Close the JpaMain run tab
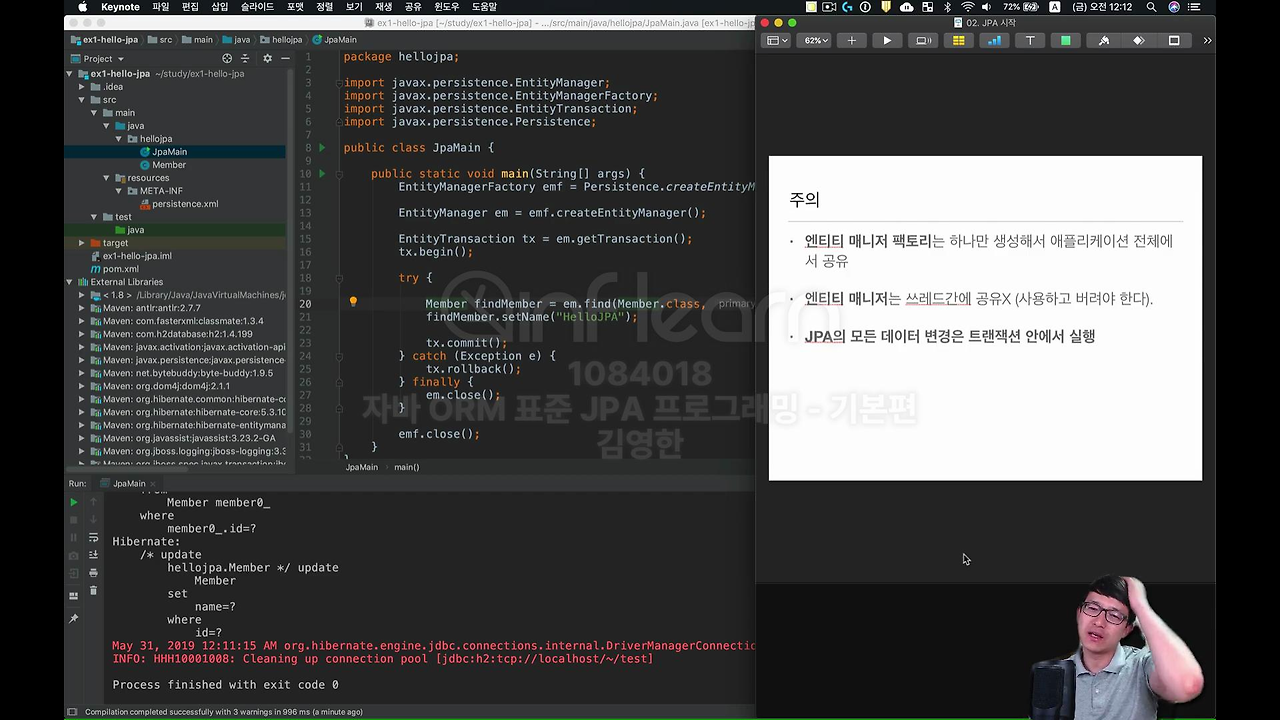Image resolution: width=1280 pixels, height=720 pixels. pos(155,484)
